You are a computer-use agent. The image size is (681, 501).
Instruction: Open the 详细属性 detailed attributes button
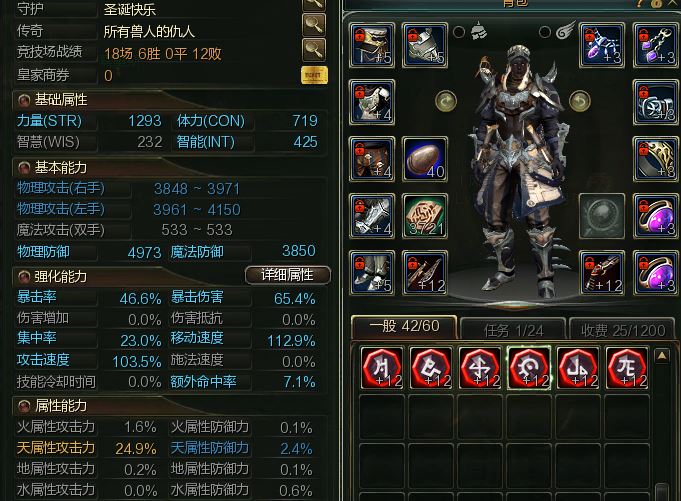[288, 275]
